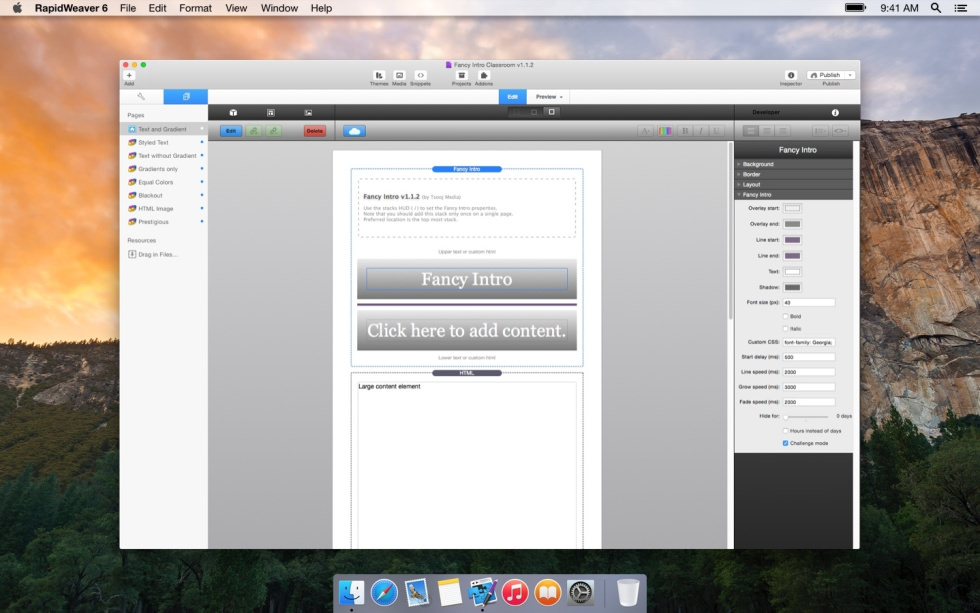Show the page Inspector
This screenshot has width=980, height=613.
(x=791, y=75)
